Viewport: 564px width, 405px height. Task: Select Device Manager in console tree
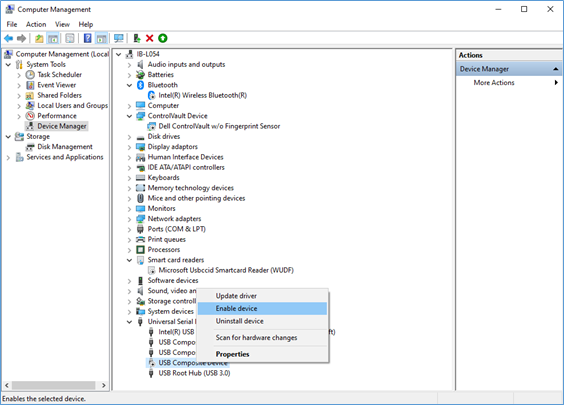[62, 126]
